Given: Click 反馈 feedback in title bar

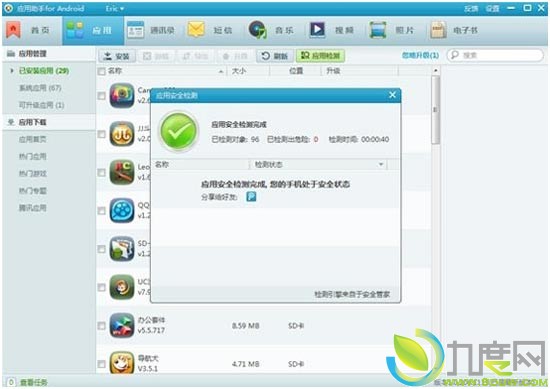Looking at the screenshot, I should (x=471, y=8).
